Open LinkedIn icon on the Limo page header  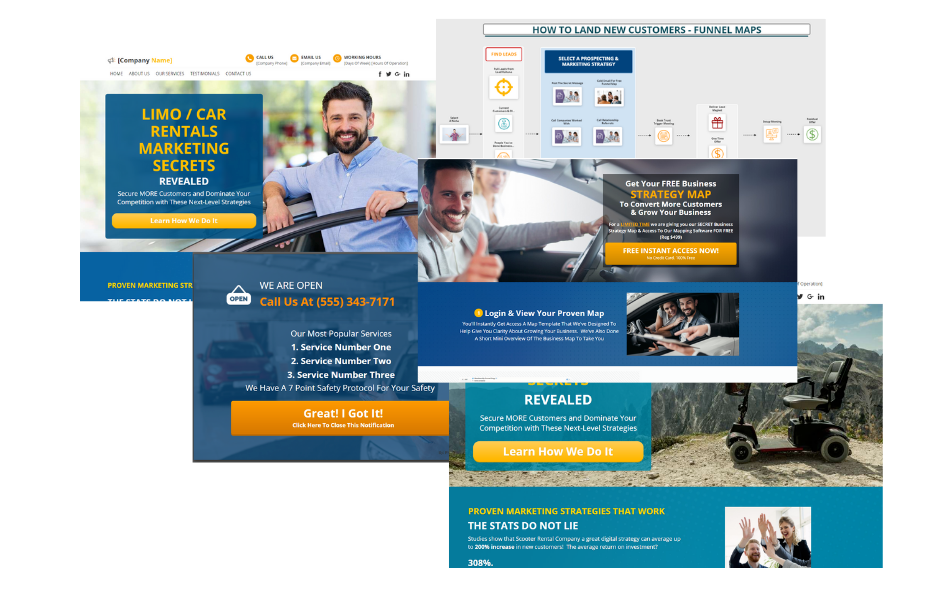[407, 74]
